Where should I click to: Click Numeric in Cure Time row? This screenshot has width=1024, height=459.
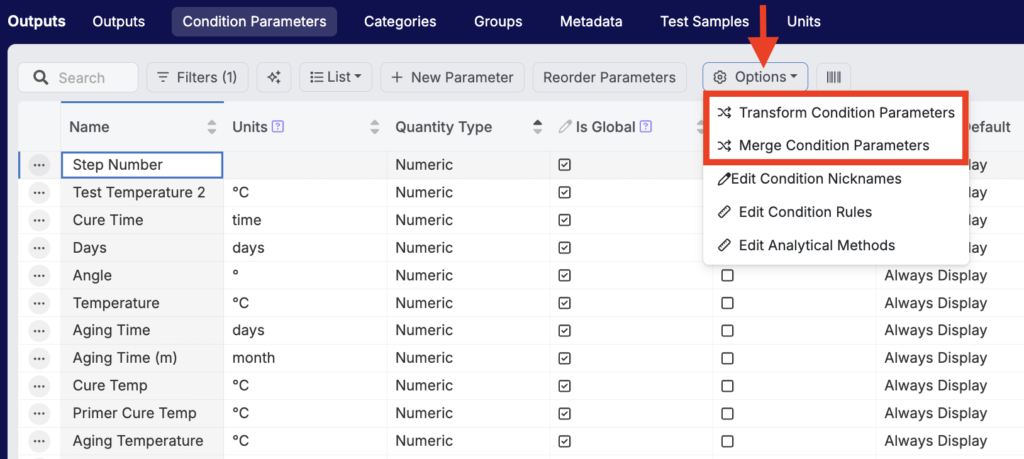pyautogui.click(x=424, y=220)
